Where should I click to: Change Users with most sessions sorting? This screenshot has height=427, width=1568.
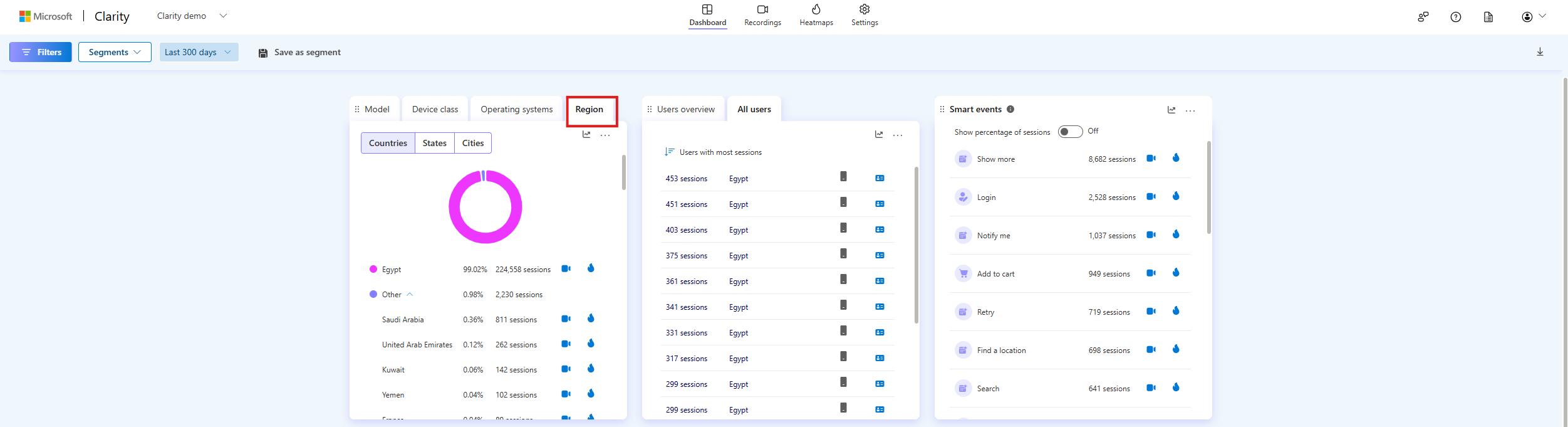coord(713,152)
